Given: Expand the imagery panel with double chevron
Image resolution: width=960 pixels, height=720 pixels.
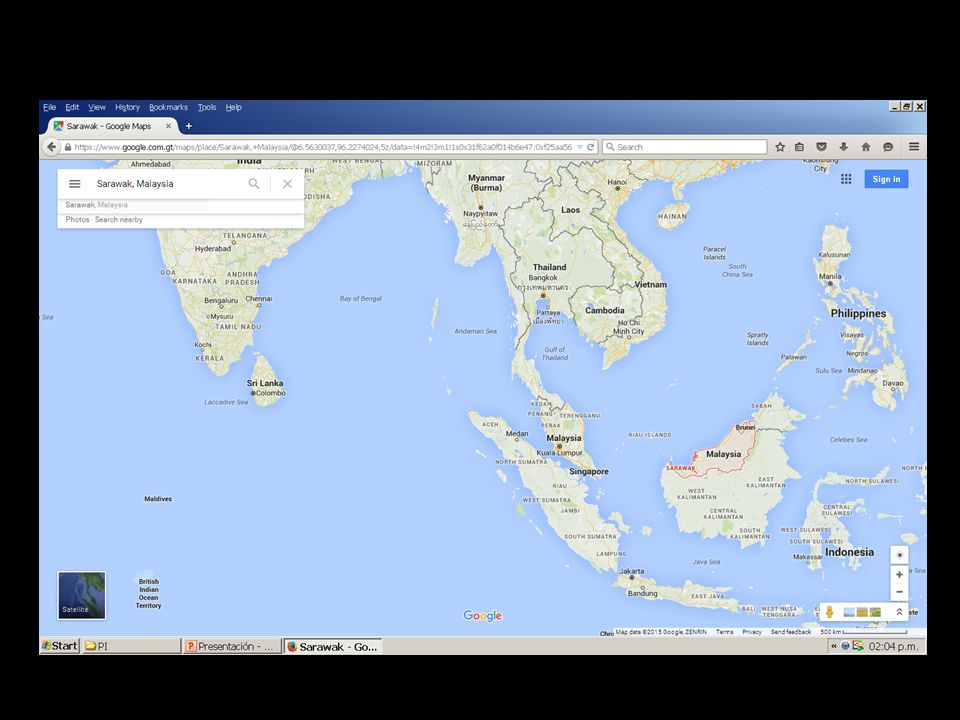Looking at the screenshot, I should pyautogui.click(x=899, y=612).
